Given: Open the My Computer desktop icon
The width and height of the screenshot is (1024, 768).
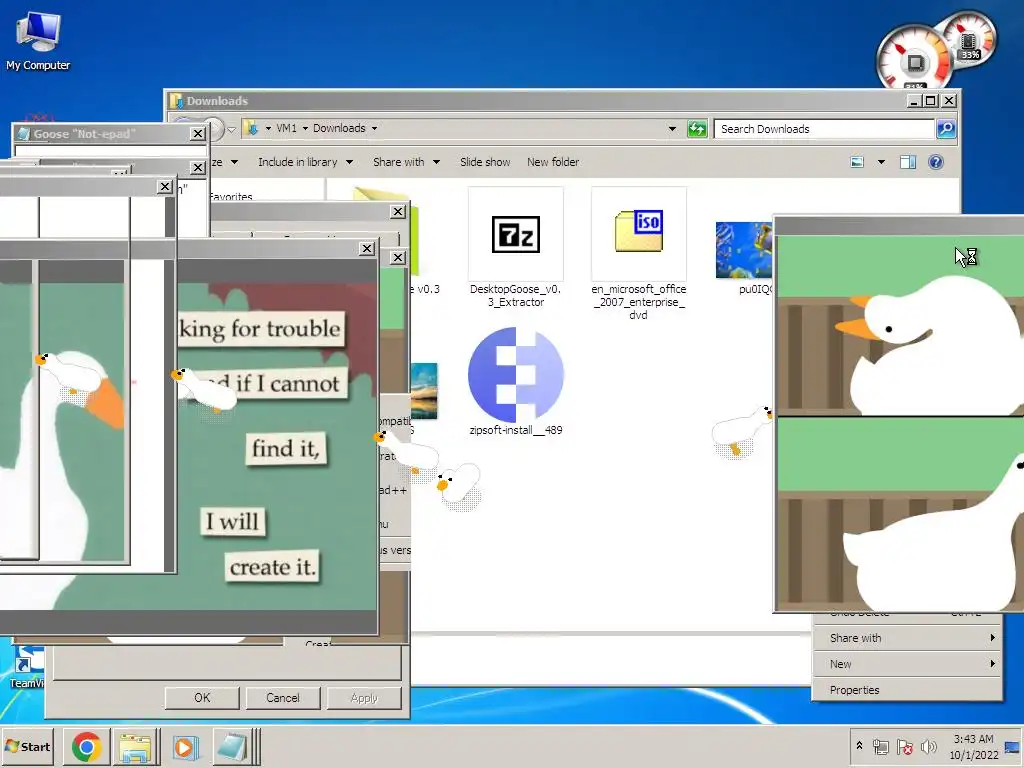Looking at the screenshot, I should click(38, 40).
